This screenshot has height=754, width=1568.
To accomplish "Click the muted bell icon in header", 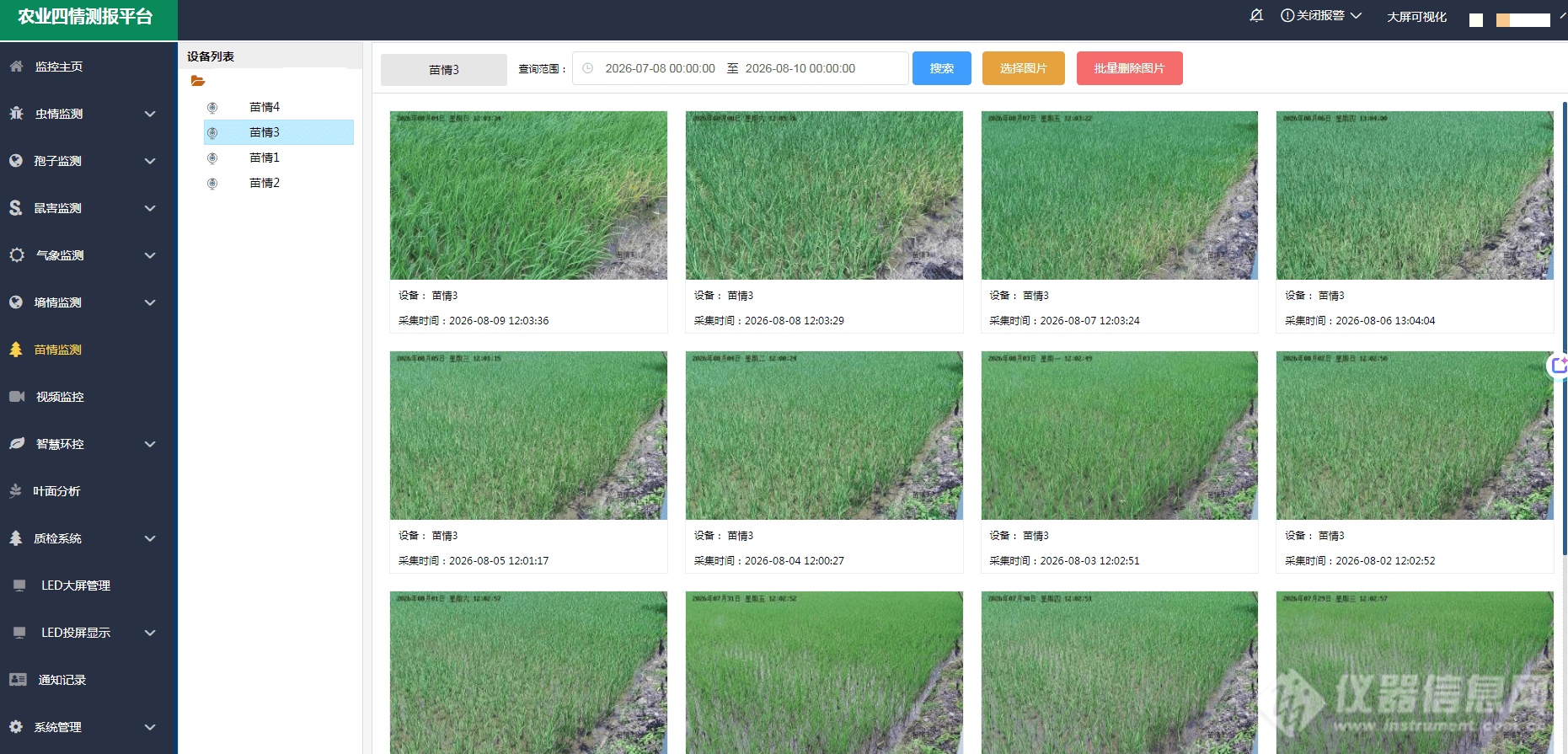I will click(1256, 15).
